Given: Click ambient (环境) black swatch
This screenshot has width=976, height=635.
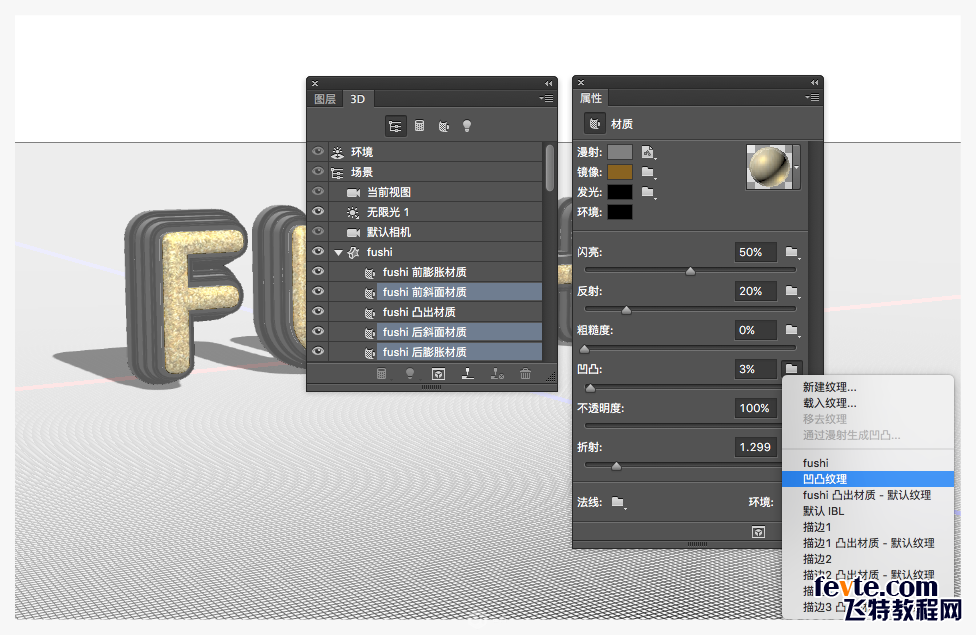Looking at the screenshot, I should (620, 212).
